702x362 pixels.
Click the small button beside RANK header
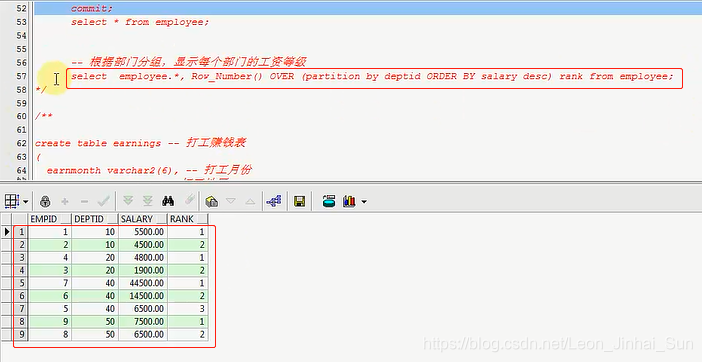202,219
